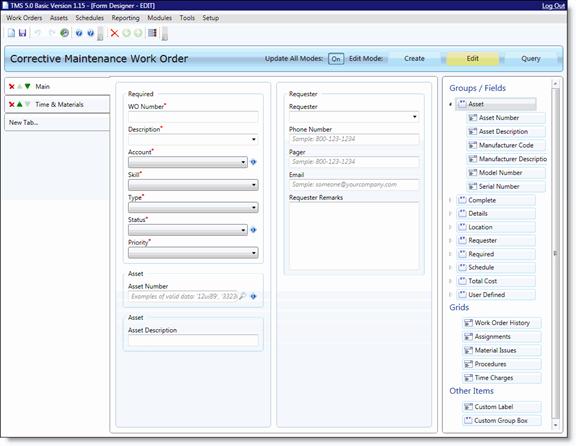Expand the Location group
The image size is (576, 446).
450,227
